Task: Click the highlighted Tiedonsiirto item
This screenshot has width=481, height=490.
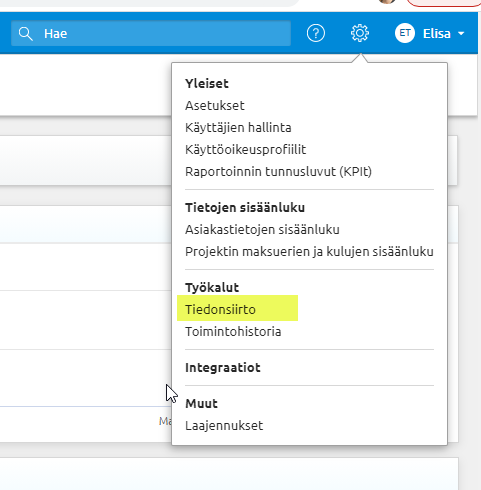Action: tap(220, 309)
